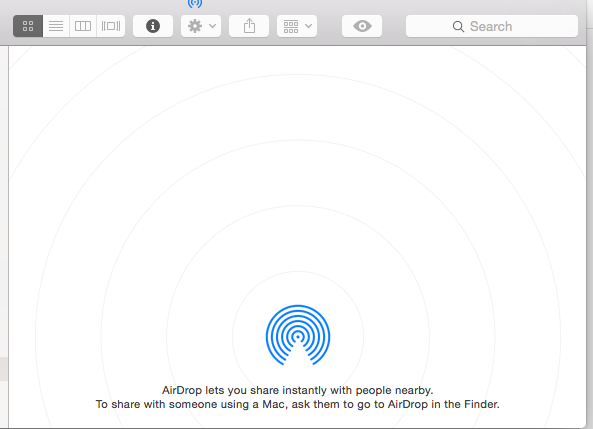Click the Share toolbar button
Screen dimensions: 593x429
point(249,26)
